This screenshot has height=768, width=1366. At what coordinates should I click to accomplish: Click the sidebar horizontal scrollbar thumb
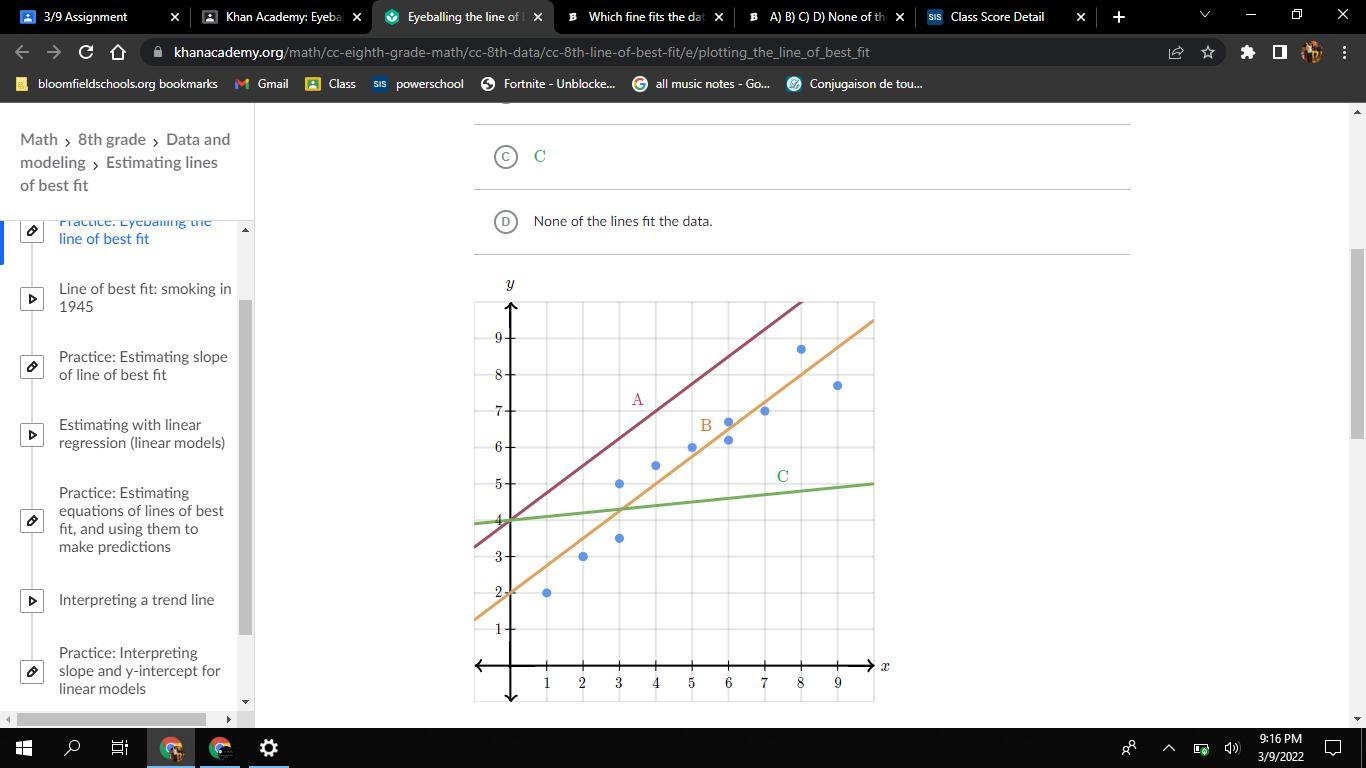point(112,719)
